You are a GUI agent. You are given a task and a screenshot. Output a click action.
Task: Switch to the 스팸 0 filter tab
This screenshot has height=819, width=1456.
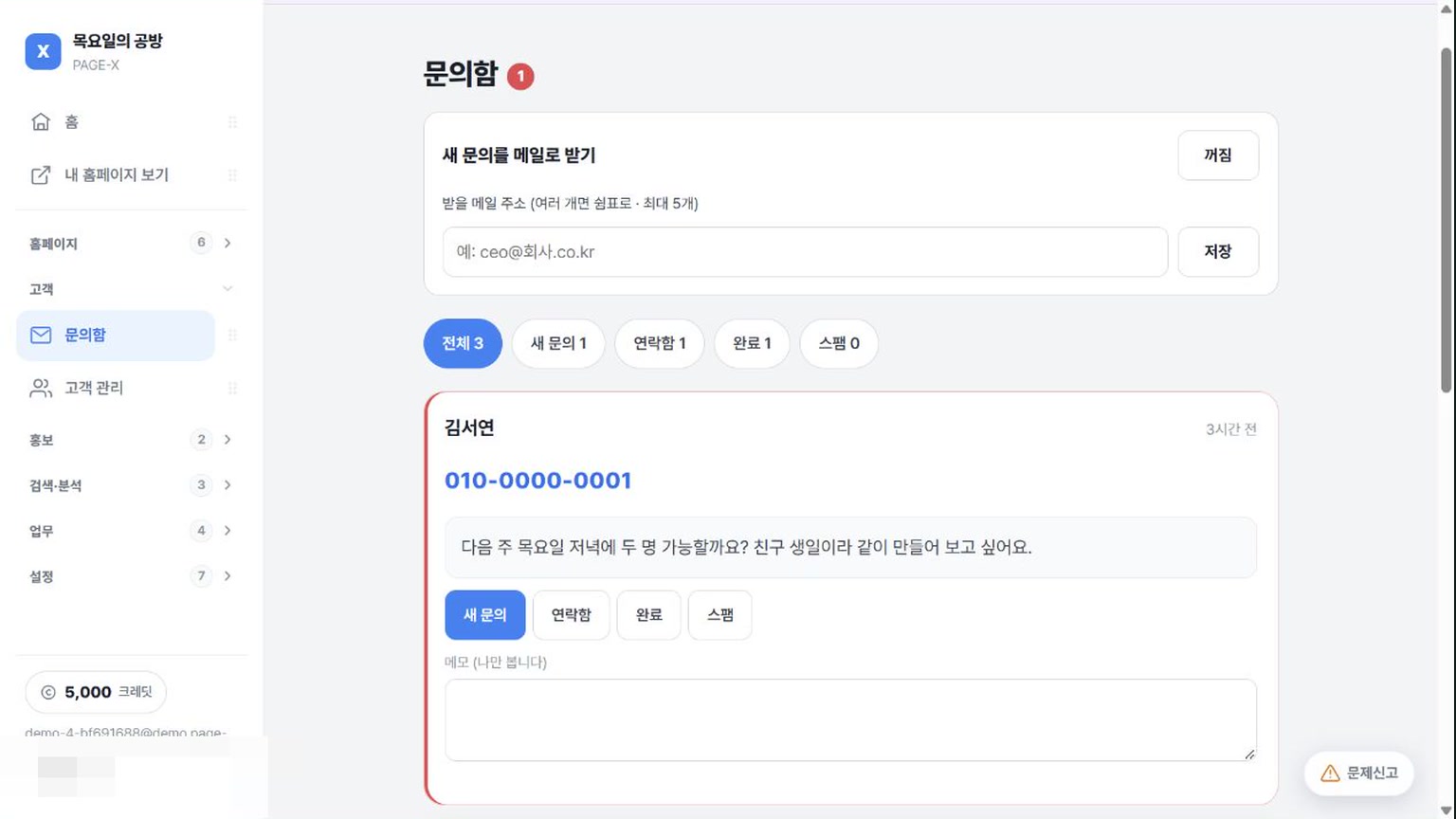tap(839, 343)
